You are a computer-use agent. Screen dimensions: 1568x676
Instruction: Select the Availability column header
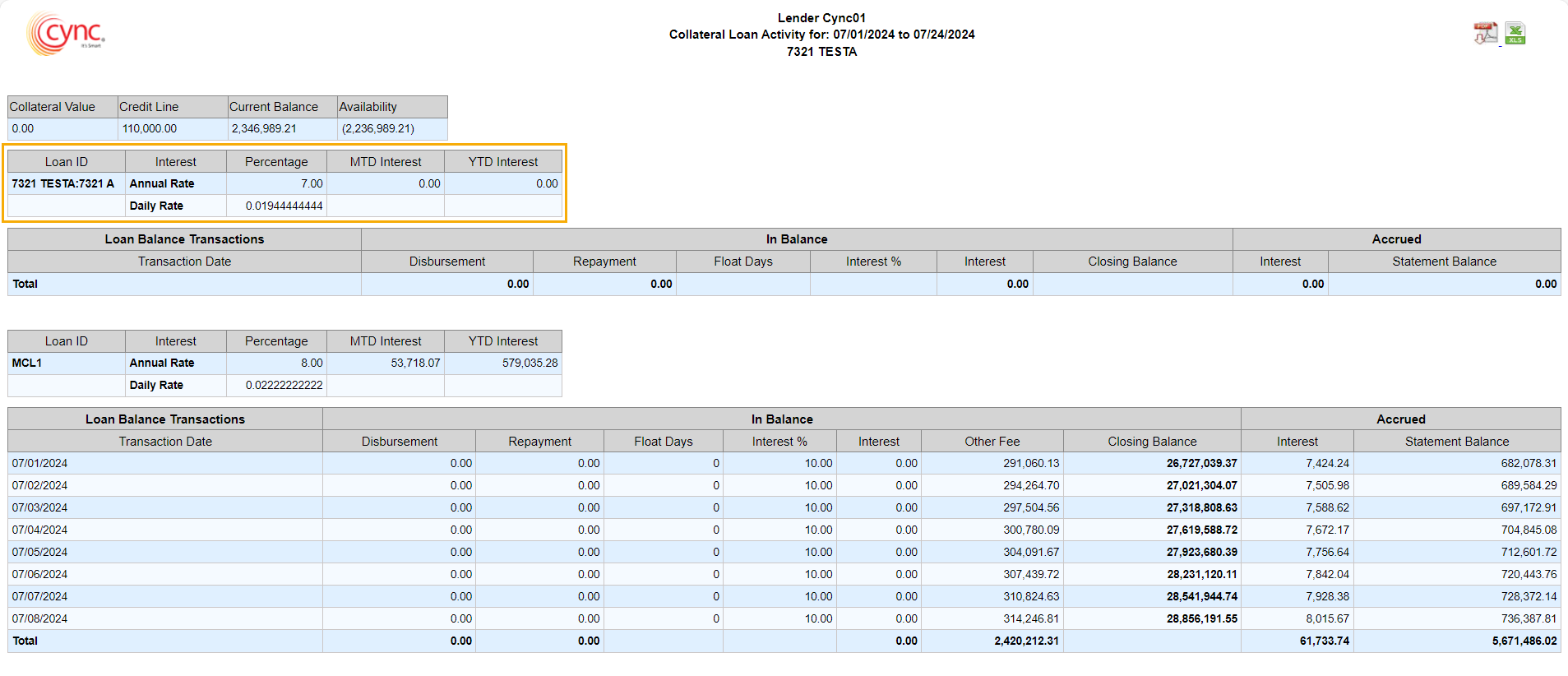click(368, 107)
